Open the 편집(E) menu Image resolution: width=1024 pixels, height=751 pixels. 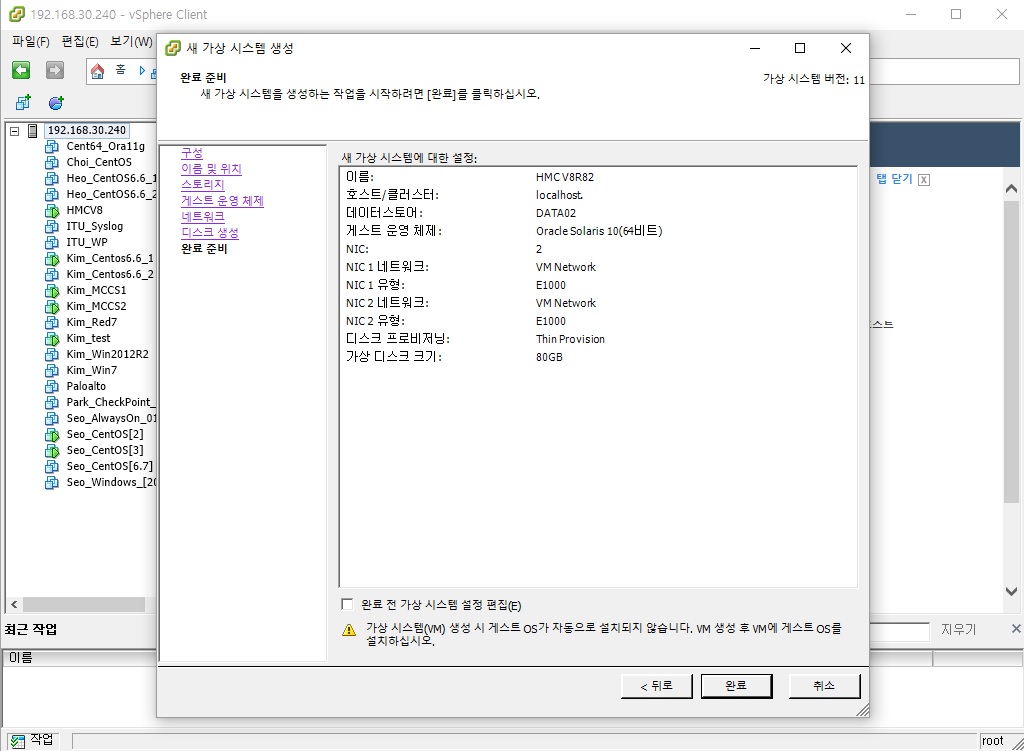[80, 42]
